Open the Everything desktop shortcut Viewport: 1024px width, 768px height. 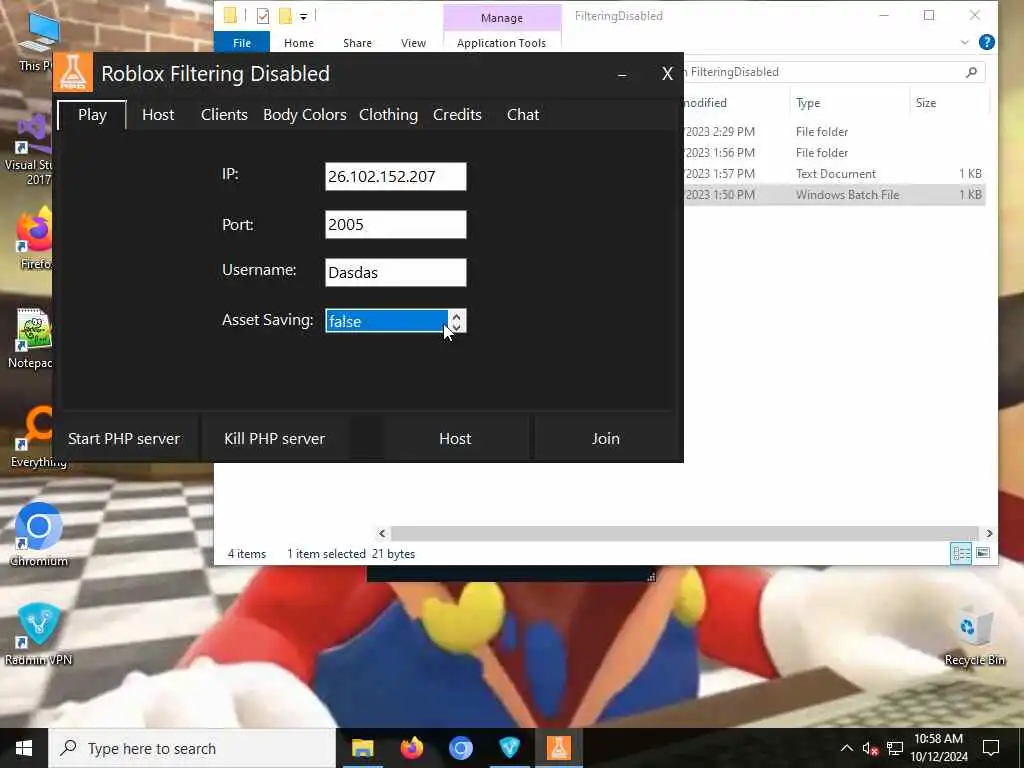coord(38,438)
